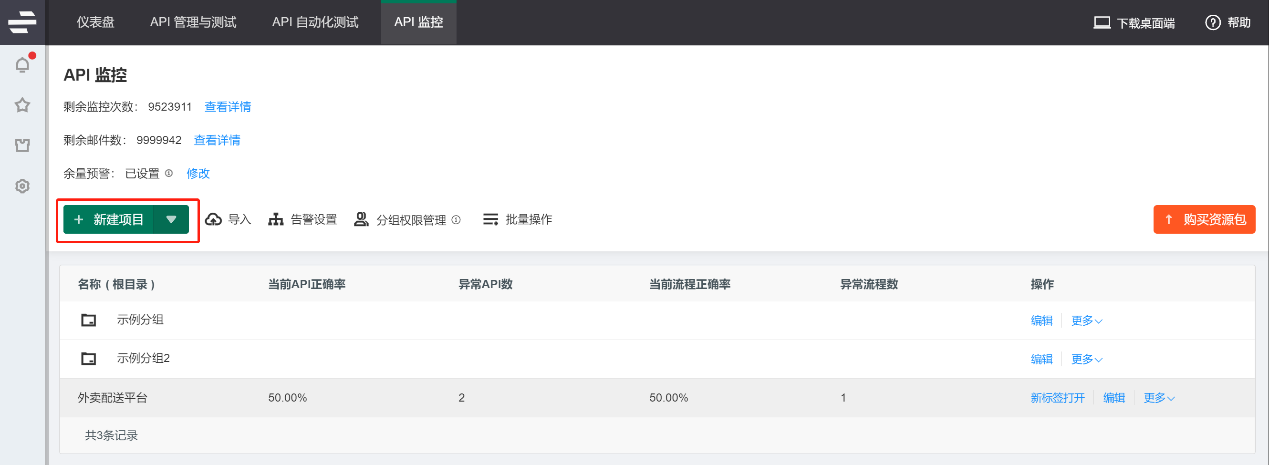Expand 更多 menu for 外卖配送平台
This screenshot has width=1269, height=465.
coord(1158,398)
